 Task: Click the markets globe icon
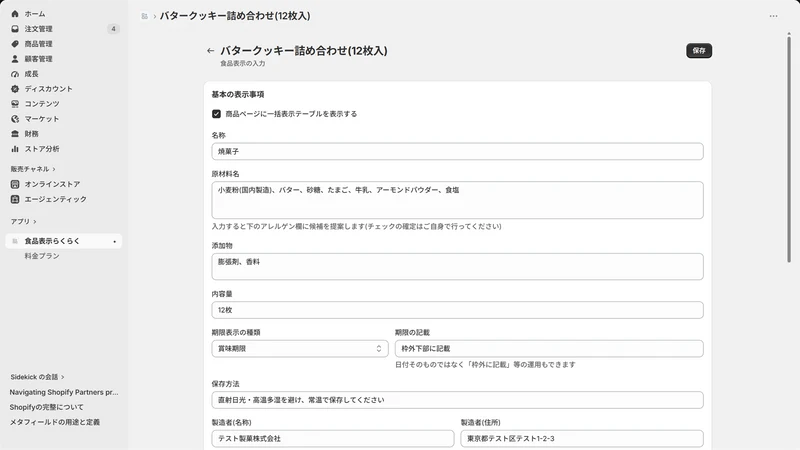coord(15,119)
